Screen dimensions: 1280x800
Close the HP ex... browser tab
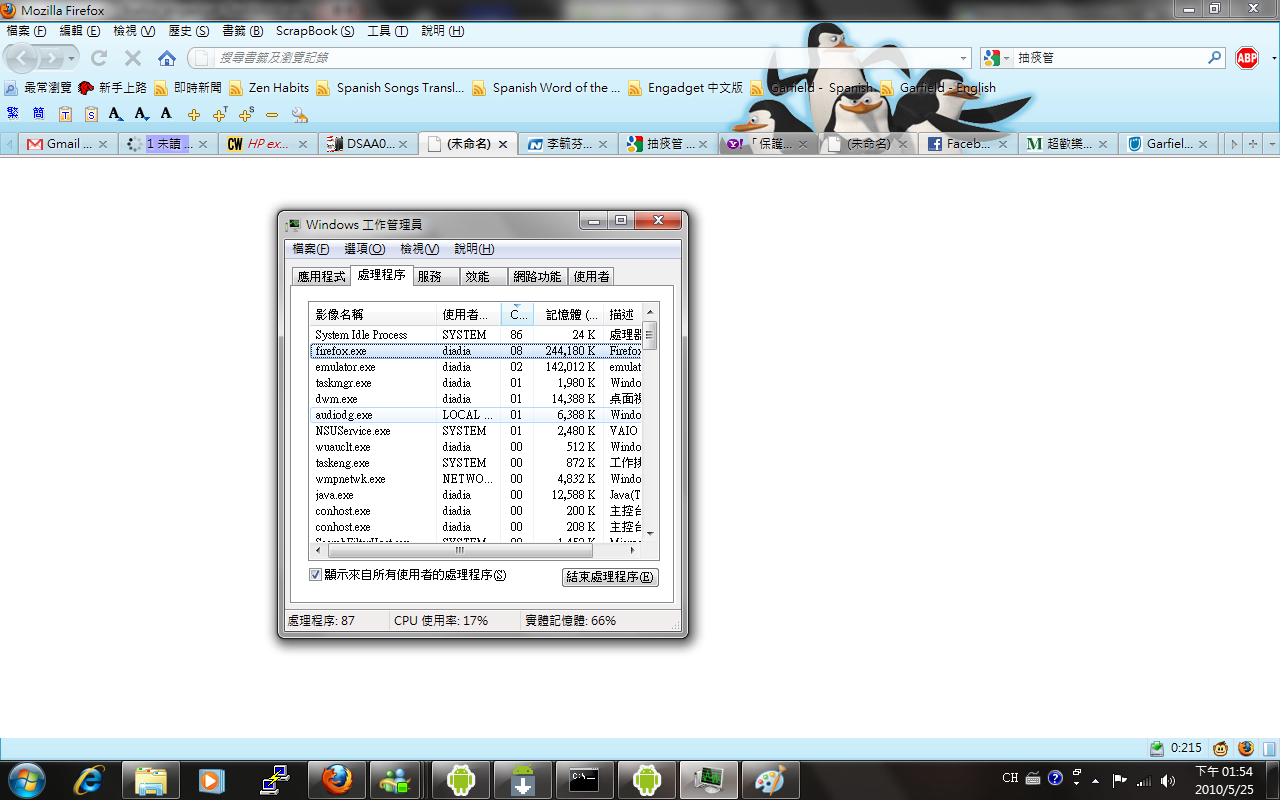[303, 144]
